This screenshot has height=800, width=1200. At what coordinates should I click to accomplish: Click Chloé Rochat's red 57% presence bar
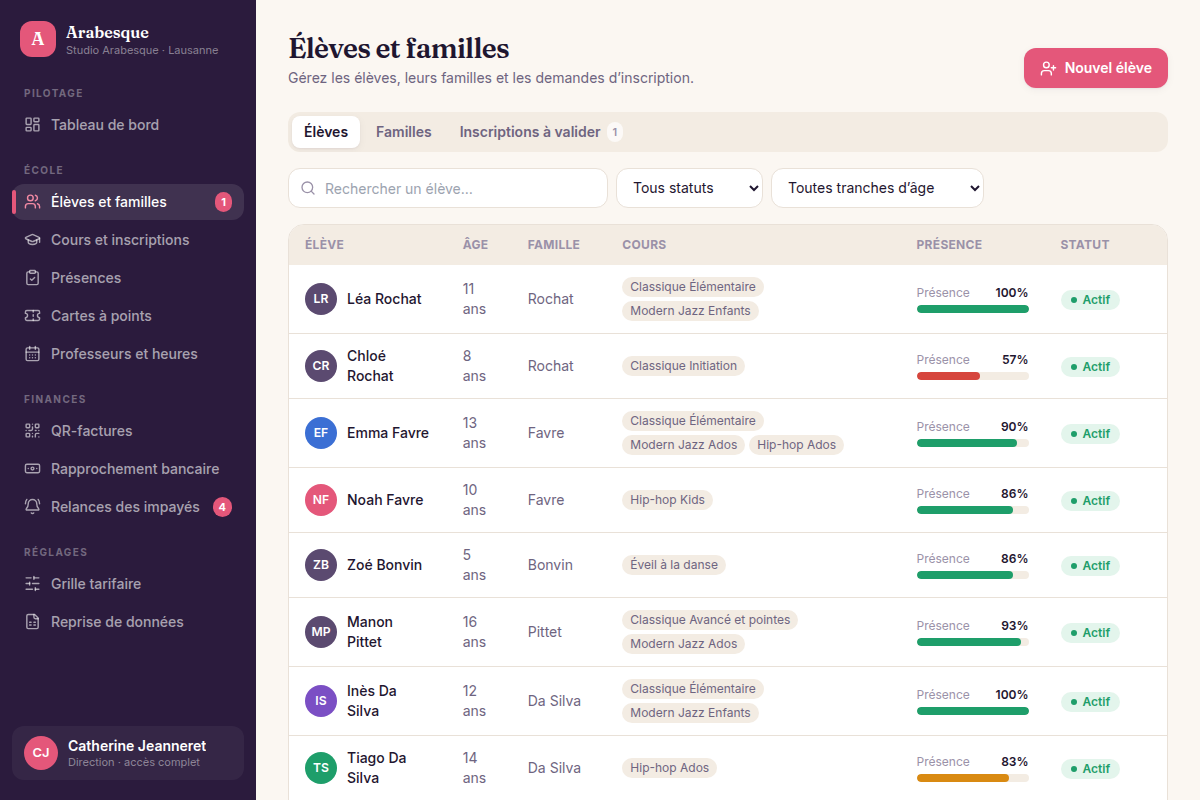pyautogui.click(x=973, y=376)
